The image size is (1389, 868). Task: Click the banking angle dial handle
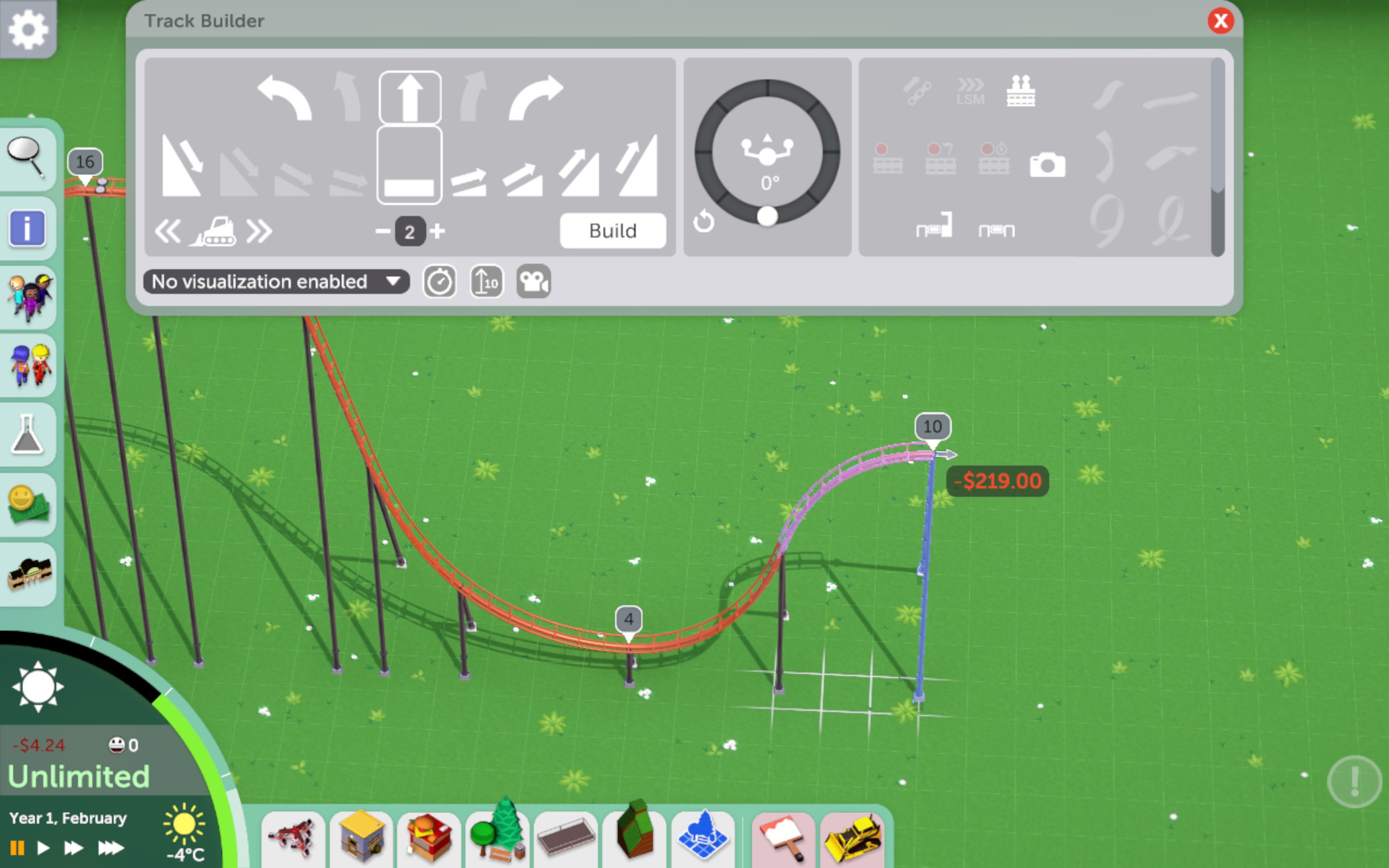(767, 216)
